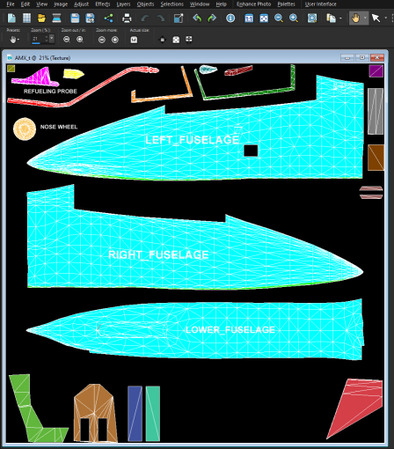The width and height of the screenshot is (394, 449).
Task: Click the Share icon in the toolbar
Action: [108, 18]
